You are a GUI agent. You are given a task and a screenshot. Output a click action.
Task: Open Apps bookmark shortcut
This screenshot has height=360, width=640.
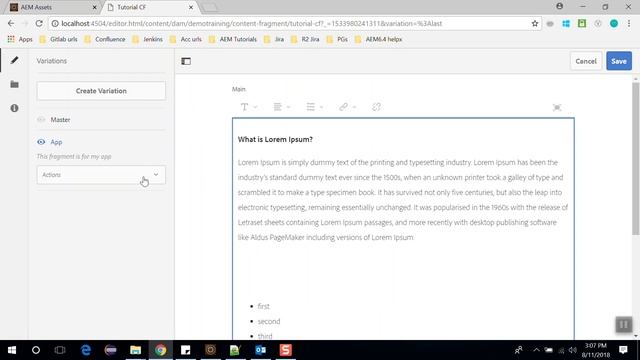coord(20,39)
